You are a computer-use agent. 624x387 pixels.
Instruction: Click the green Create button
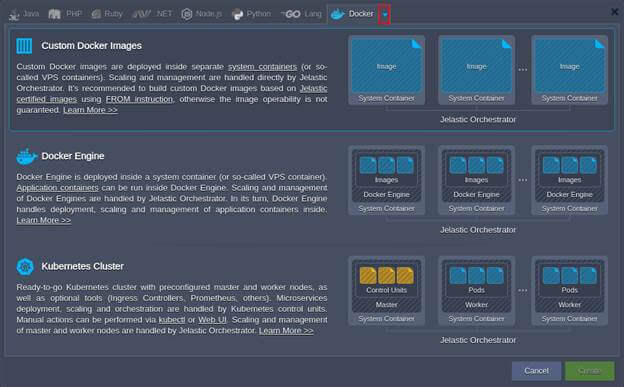point(589,371)
